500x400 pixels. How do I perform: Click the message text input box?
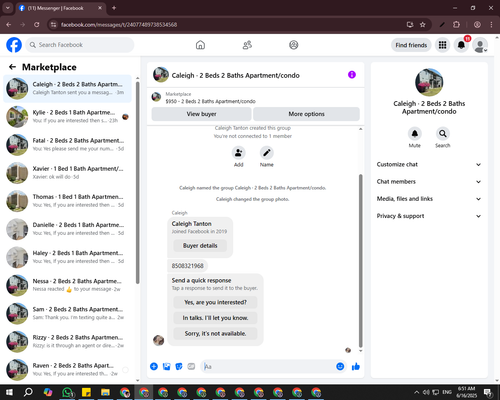tap(268, 367)
